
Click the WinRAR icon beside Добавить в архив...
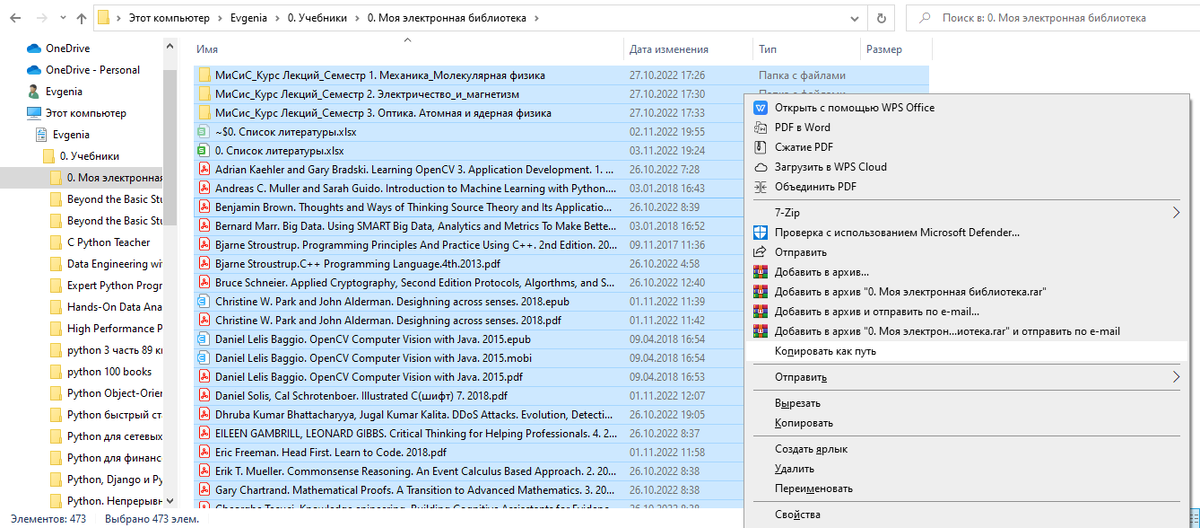coord(761,272)
